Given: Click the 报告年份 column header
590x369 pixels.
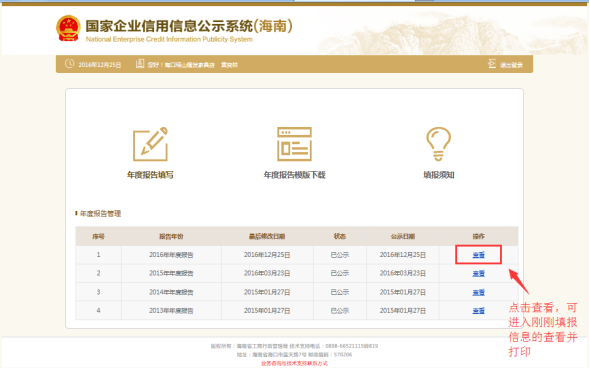Looking at the screenshot, I should (x=171, y=236).
